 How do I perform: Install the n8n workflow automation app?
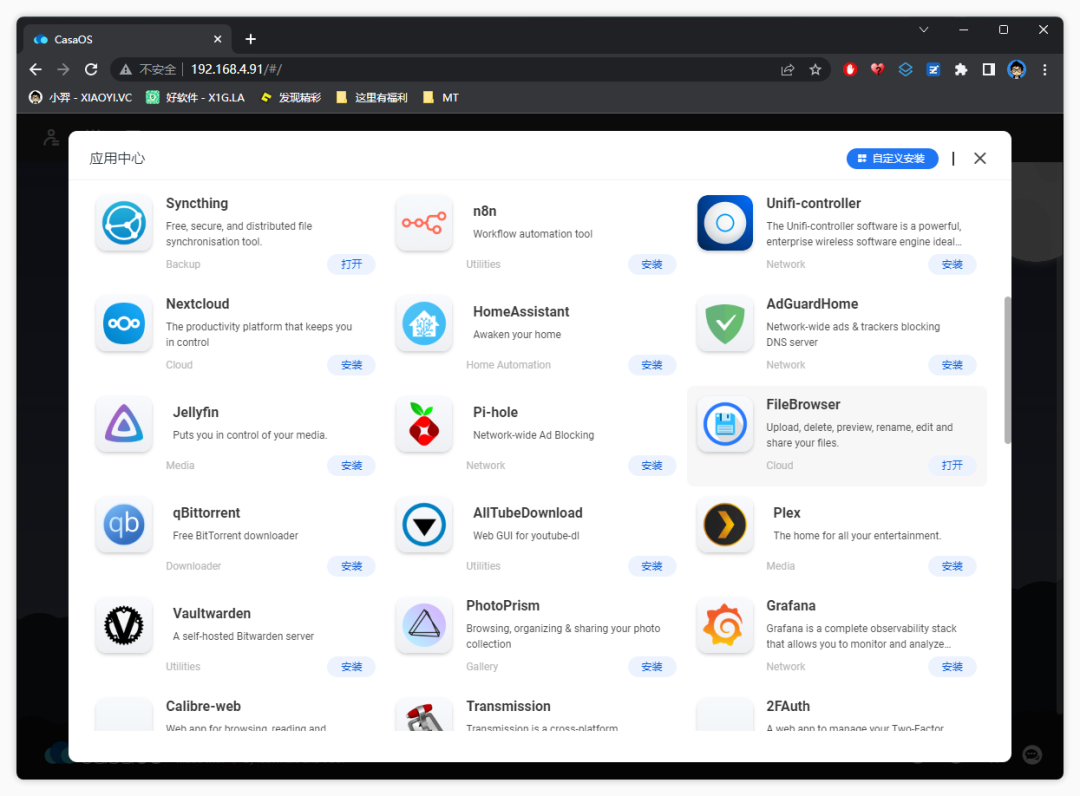pos(652,265)
